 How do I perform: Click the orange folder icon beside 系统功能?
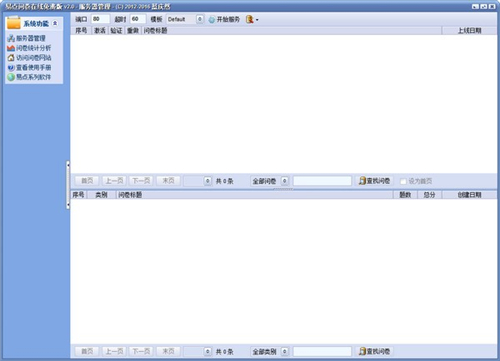click(14, 23)
